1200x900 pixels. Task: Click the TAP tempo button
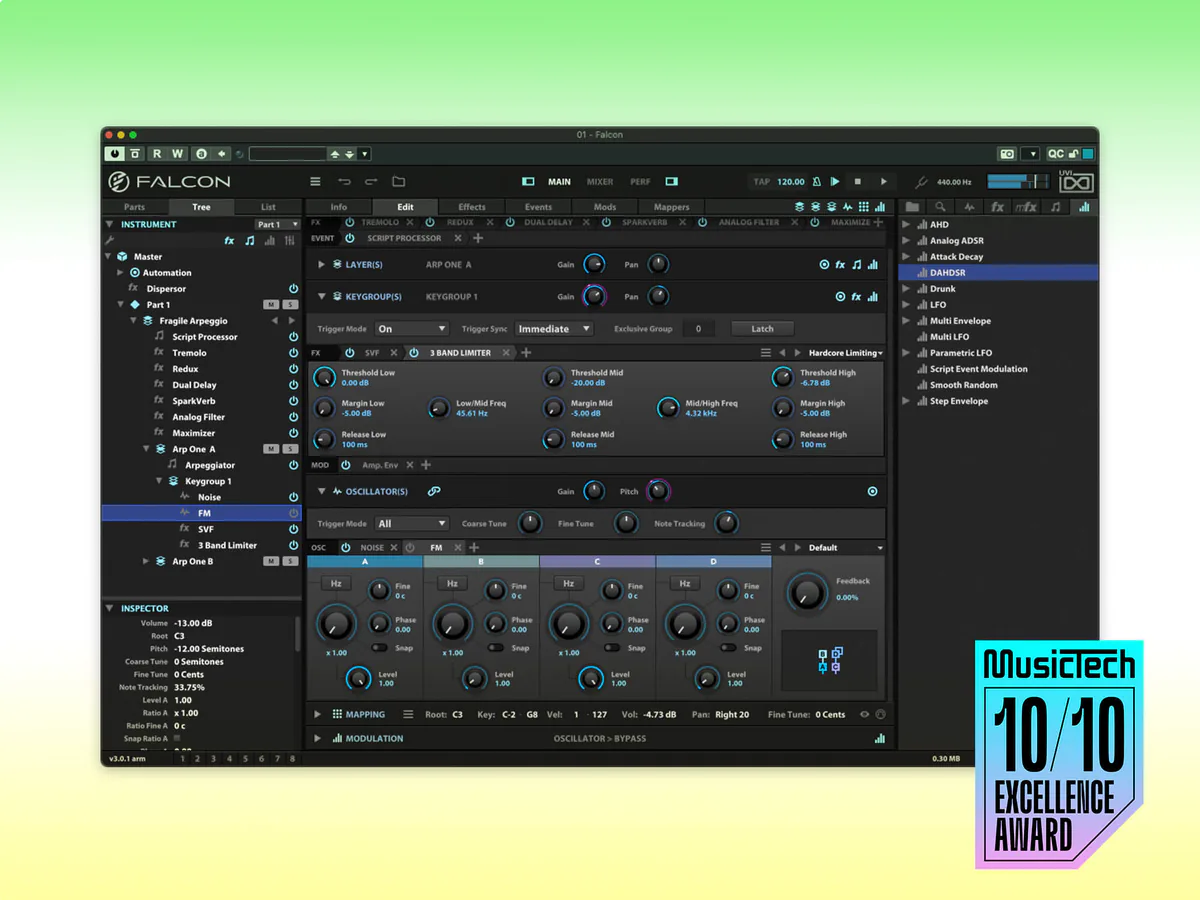[762, 182]
